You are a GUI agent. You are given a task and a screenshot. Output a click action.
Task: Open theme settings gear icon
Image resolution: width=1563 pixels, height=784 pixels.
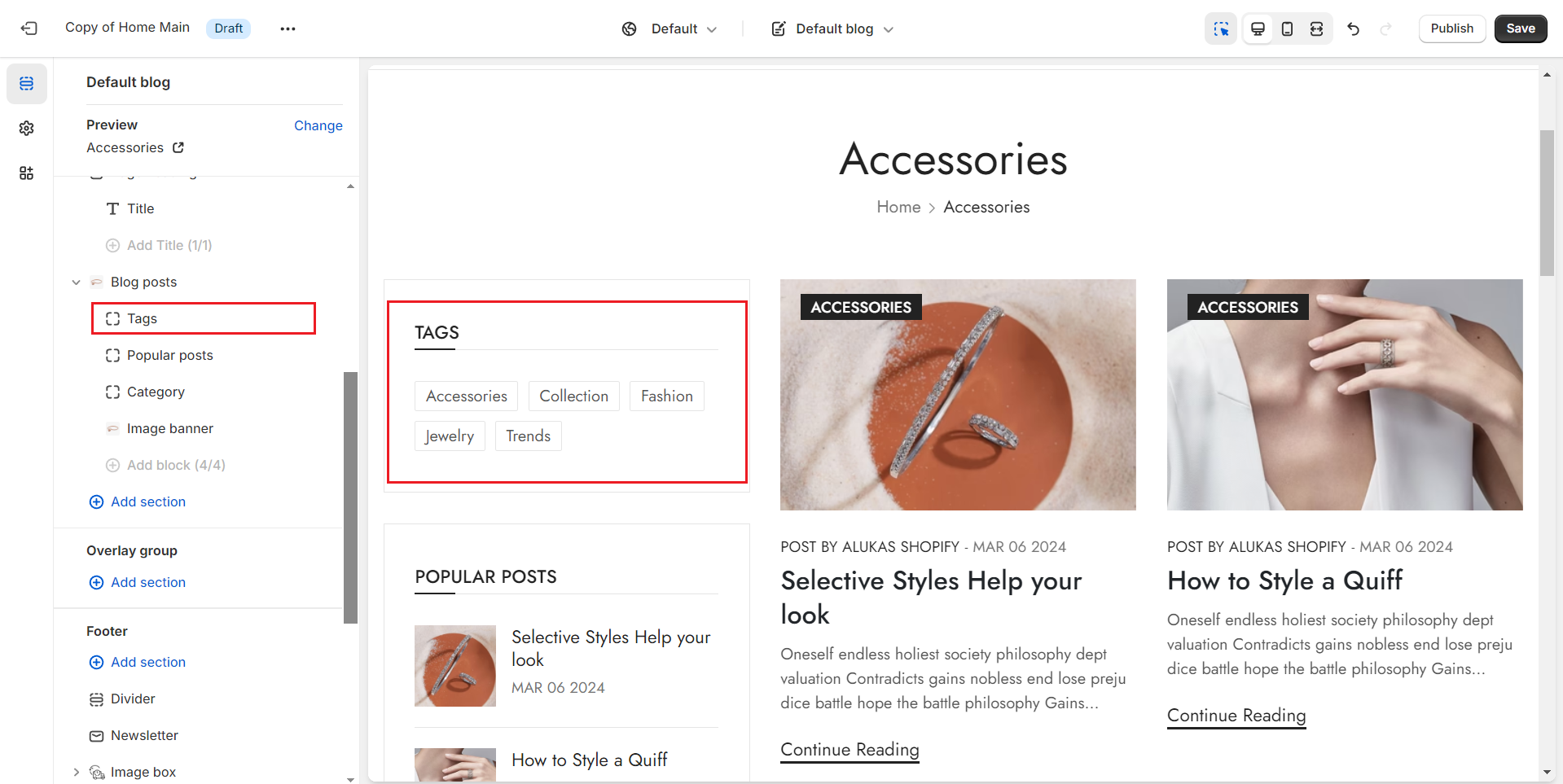coord(27,128)
